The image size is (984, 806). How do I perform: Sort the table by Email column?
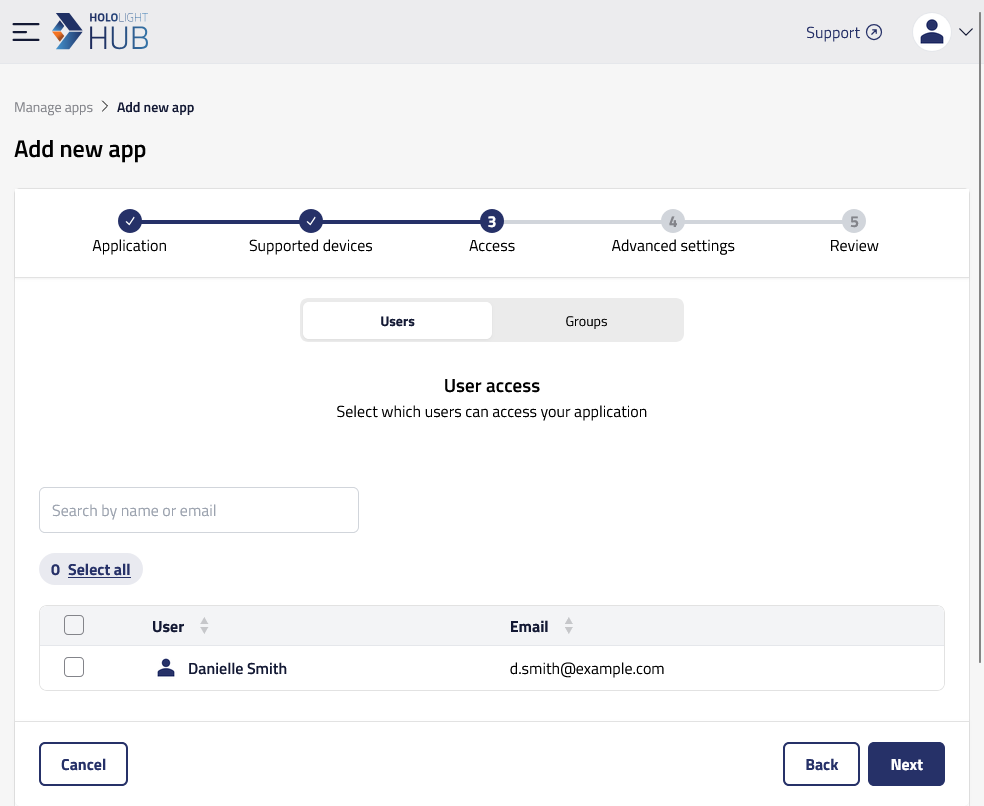[x=569, y=626]
